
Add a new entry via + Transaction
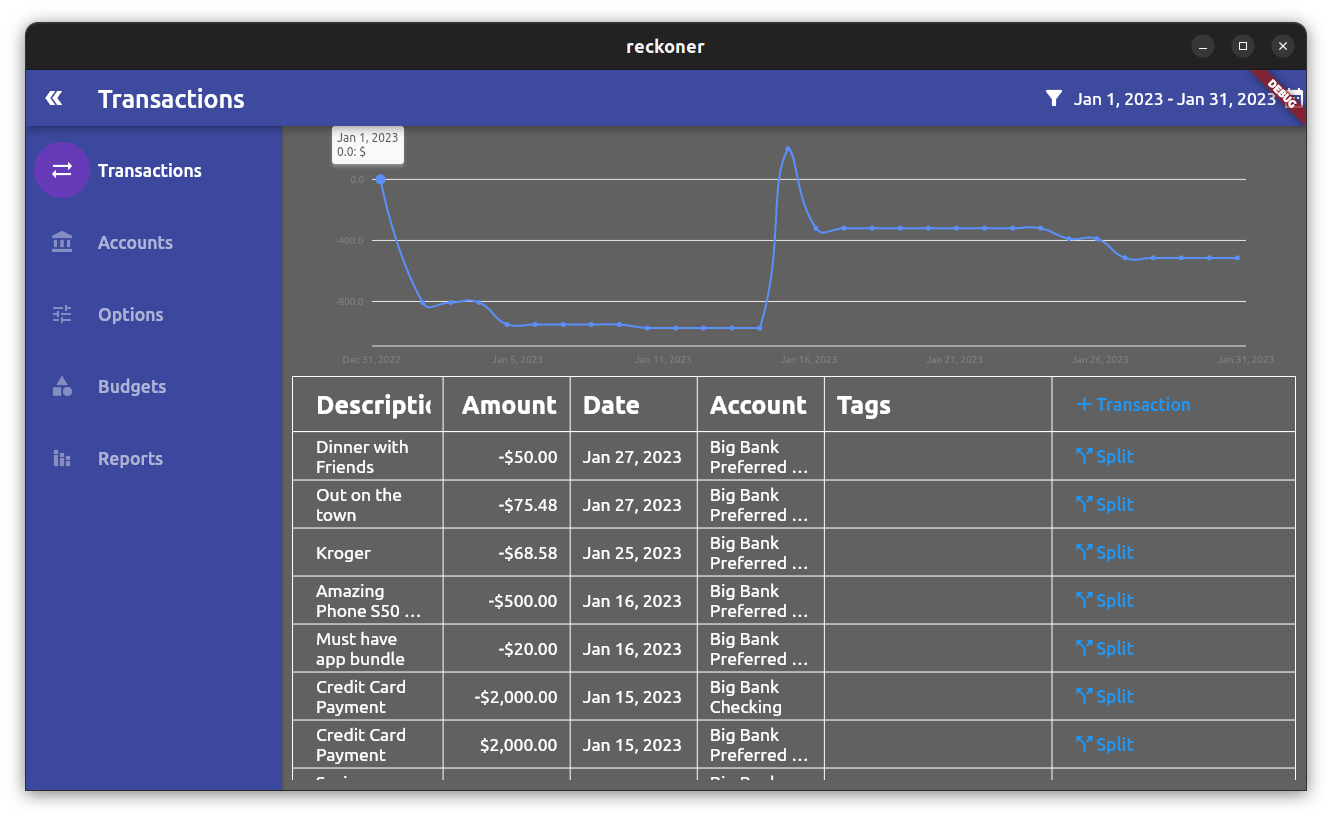point(1132,404)
